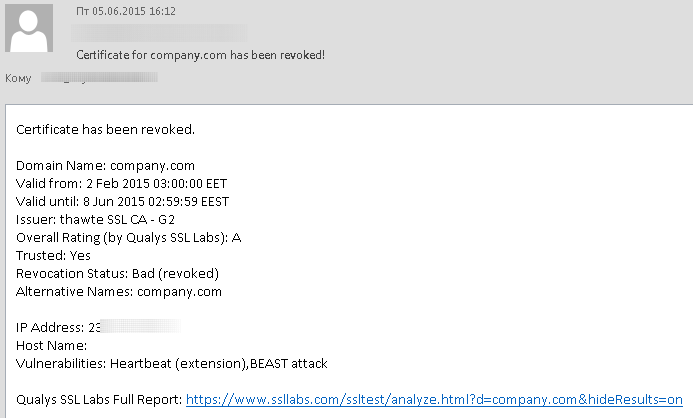The height and width of the screenshot is (418, 693).
Task: Click the "Trusted: Yes" line
Action: 53,255
